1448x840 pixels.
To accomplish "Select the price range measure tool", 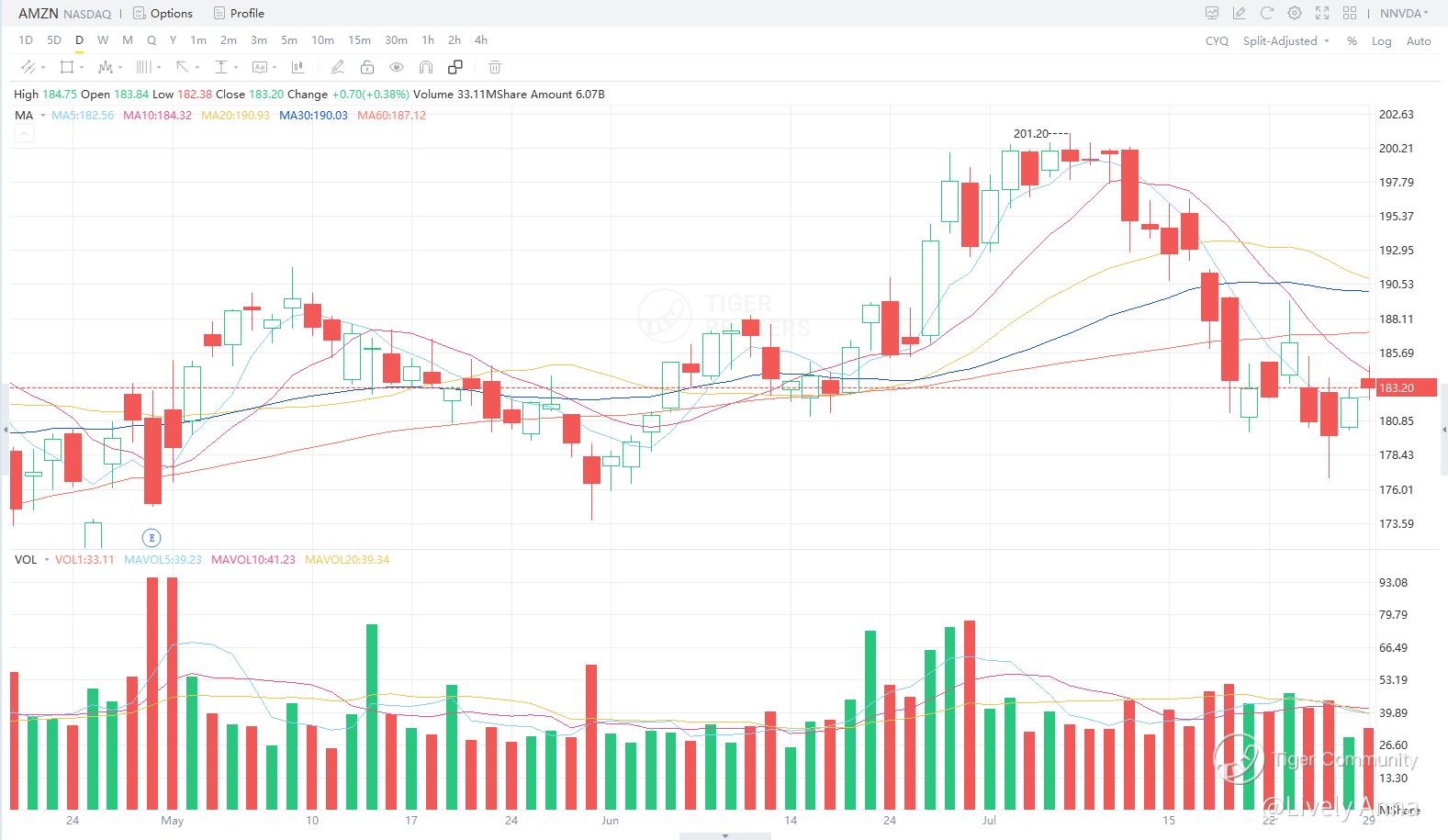I will (220, 67).
